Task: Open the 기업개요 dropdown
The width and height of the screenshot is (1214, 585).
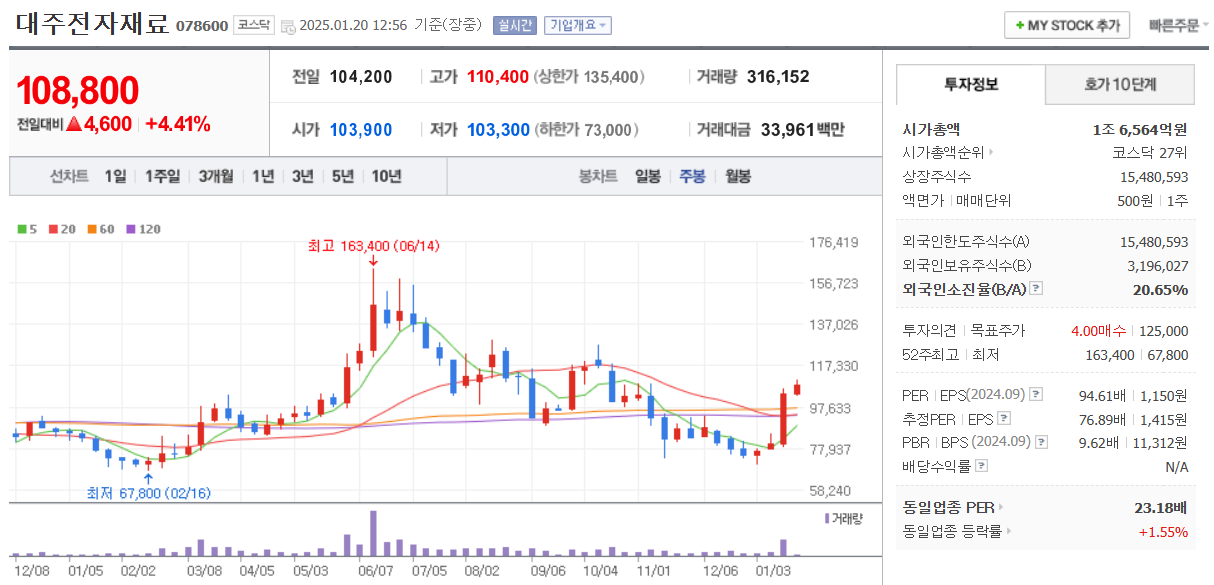Action: (573, 24)
